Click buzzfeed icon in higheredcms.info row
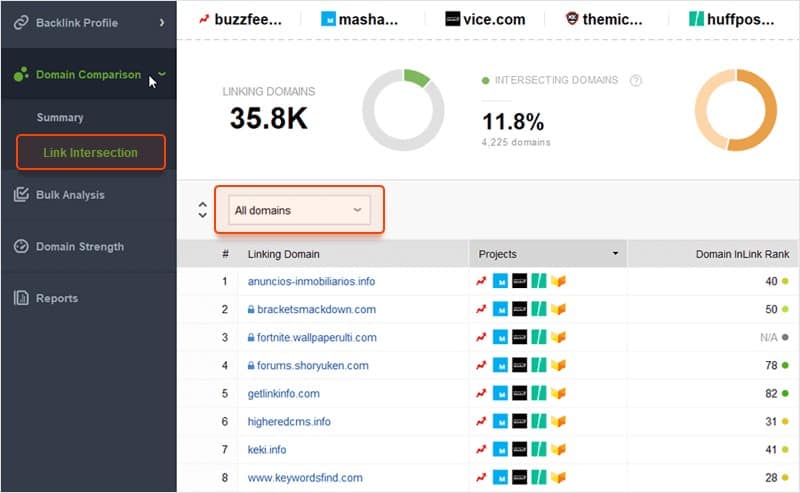Screen dimensions: 800x493 point(481,422)
